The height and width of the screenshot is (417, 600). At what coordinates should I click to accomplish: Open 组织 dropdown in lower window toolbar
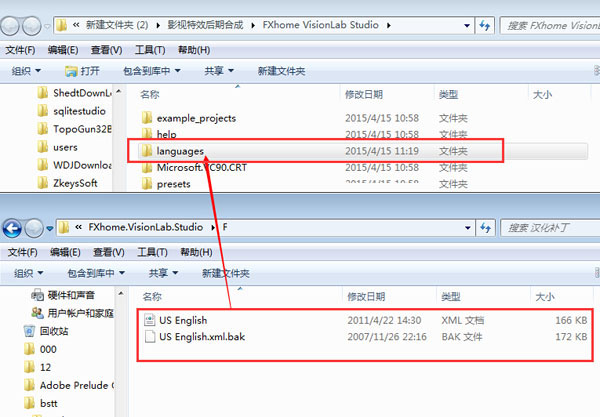coord(28,273)
